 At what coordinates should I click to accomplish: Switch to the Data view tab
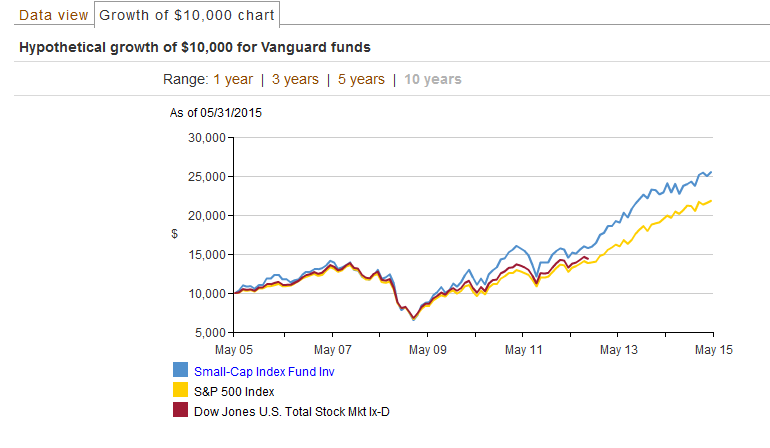(52, 16)
